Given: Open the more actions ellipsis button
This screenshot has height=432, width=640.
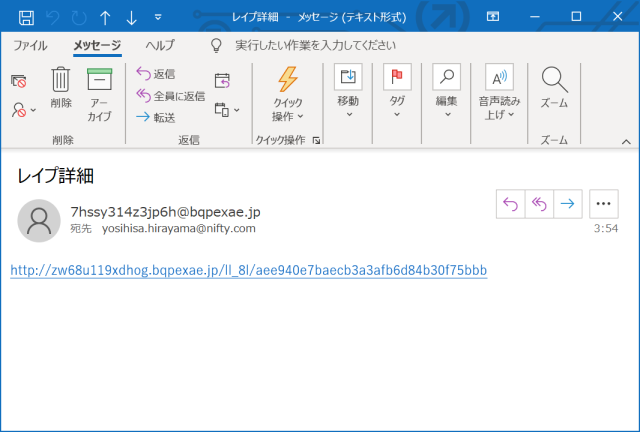Looking at the screenshot, I should pos(604,204).
